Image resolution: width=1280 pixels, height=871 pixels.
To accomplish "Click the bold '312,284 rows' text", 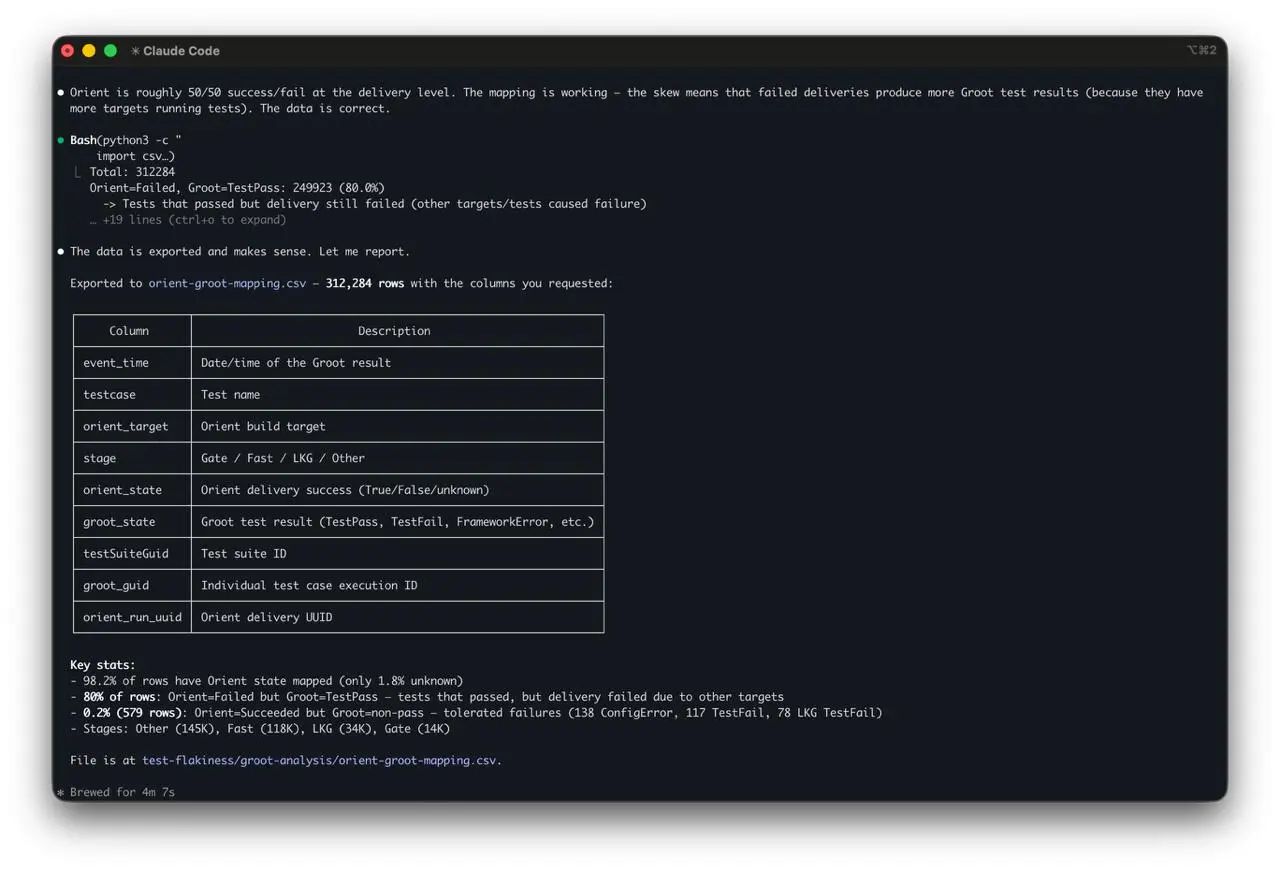I will tap(365, 284).
